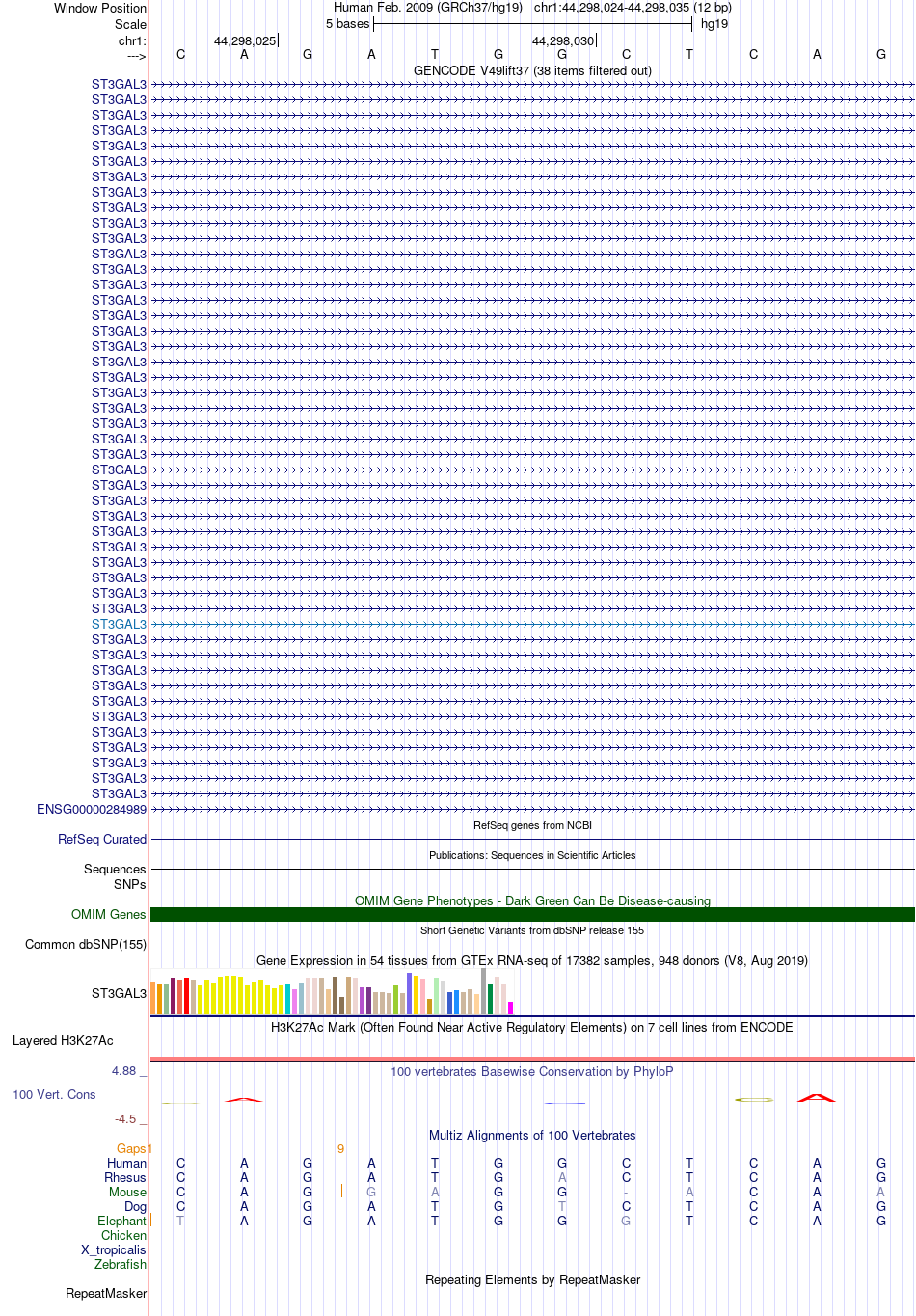Image resolution: width=916 pixels, height=1316 pixels.
Task: Click the GTEx Gene Expression track title
Action: [532, 960]
